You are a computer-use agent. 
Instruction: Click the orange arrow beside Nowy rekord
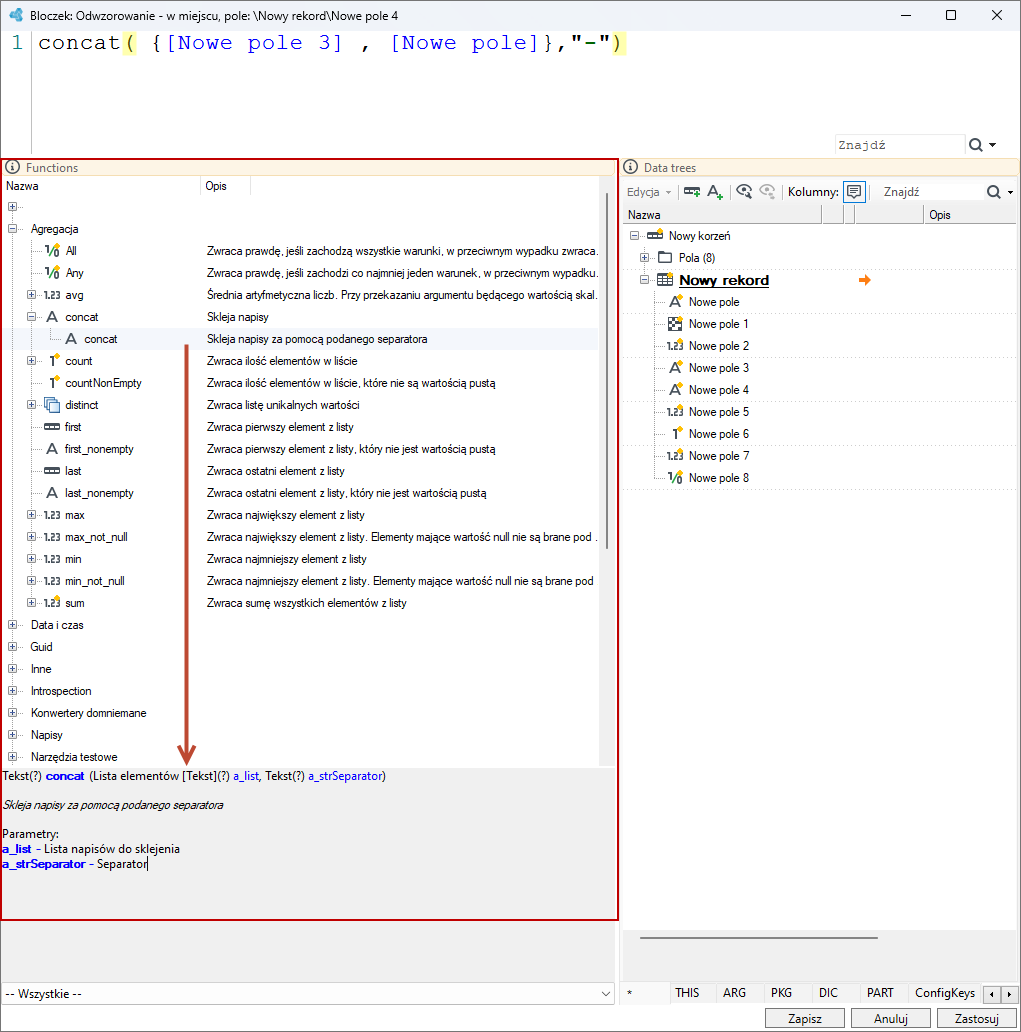[x=865, y=280]
